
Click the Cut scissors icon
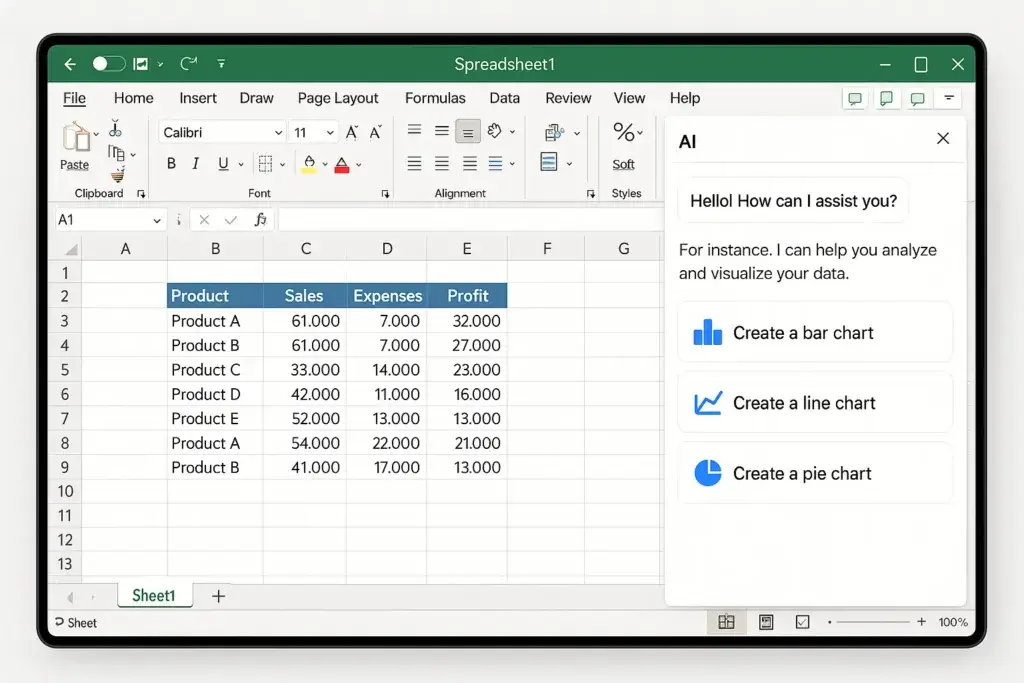click(x=115, y=129)
